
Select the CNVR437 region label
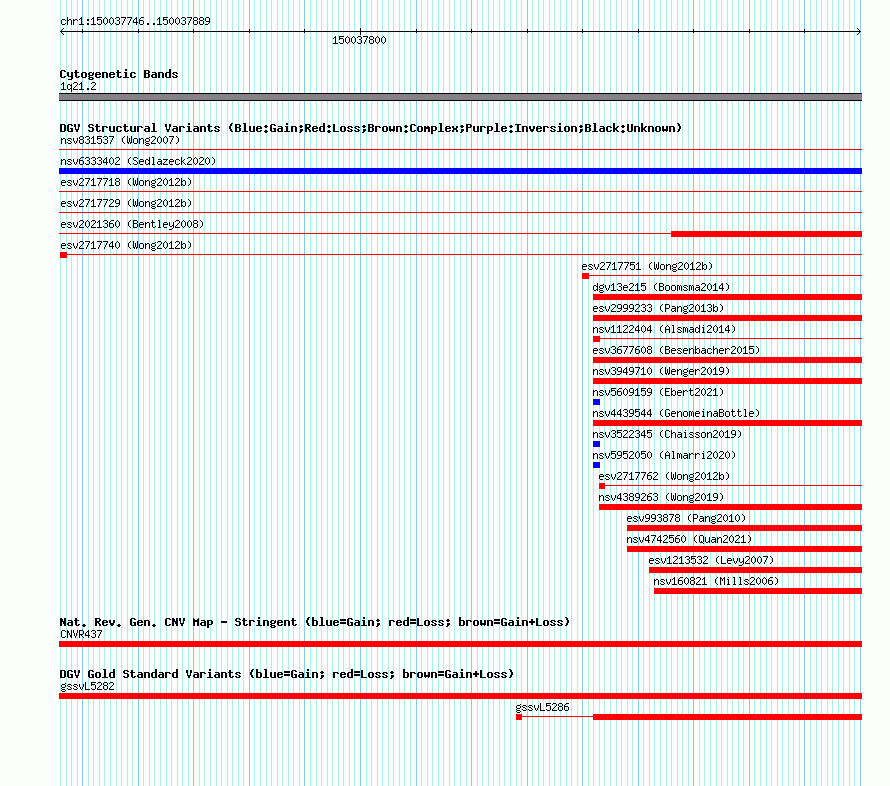point(81,634)
